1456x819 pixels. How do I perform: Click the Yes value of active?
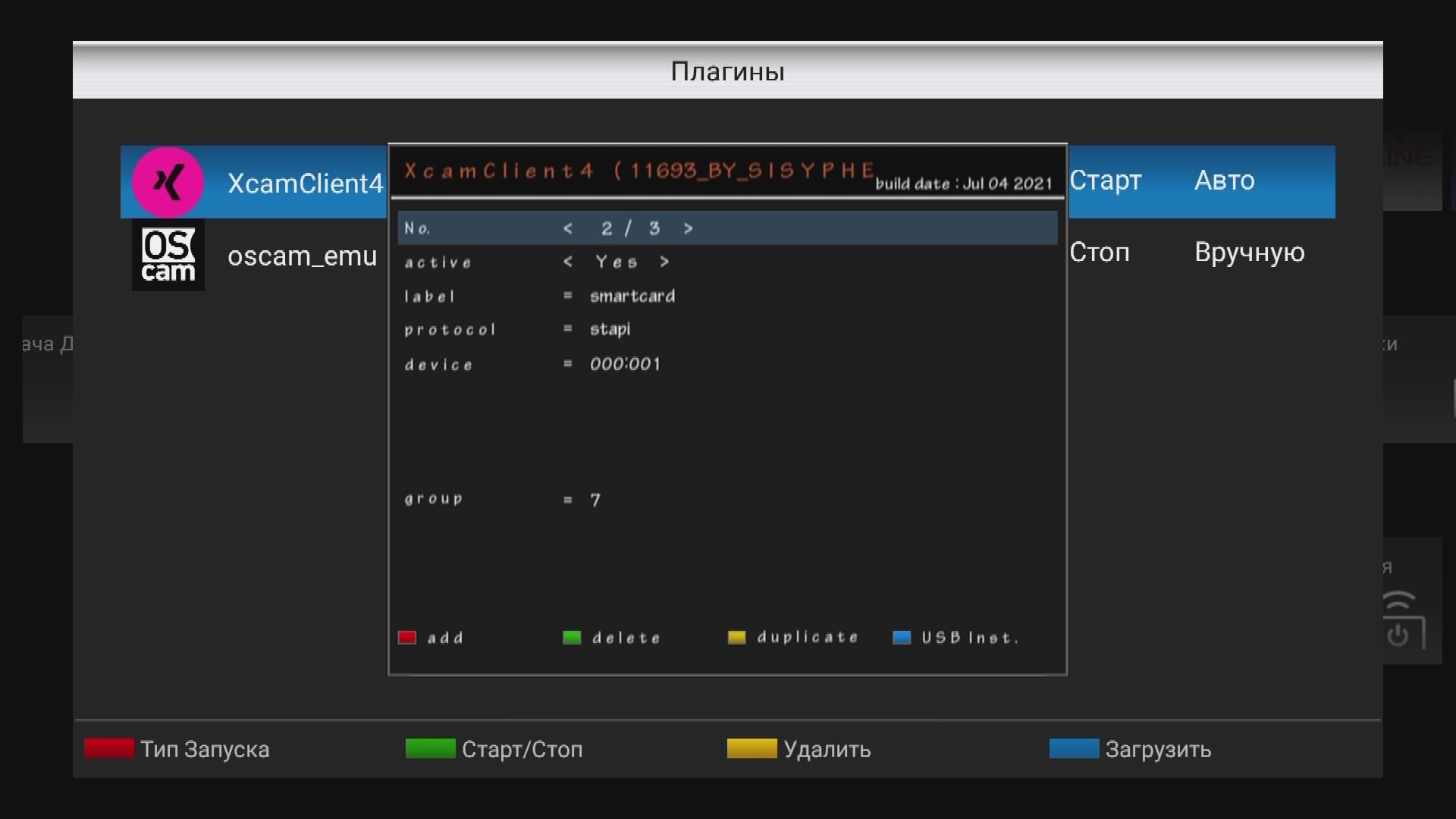[616, 262]
